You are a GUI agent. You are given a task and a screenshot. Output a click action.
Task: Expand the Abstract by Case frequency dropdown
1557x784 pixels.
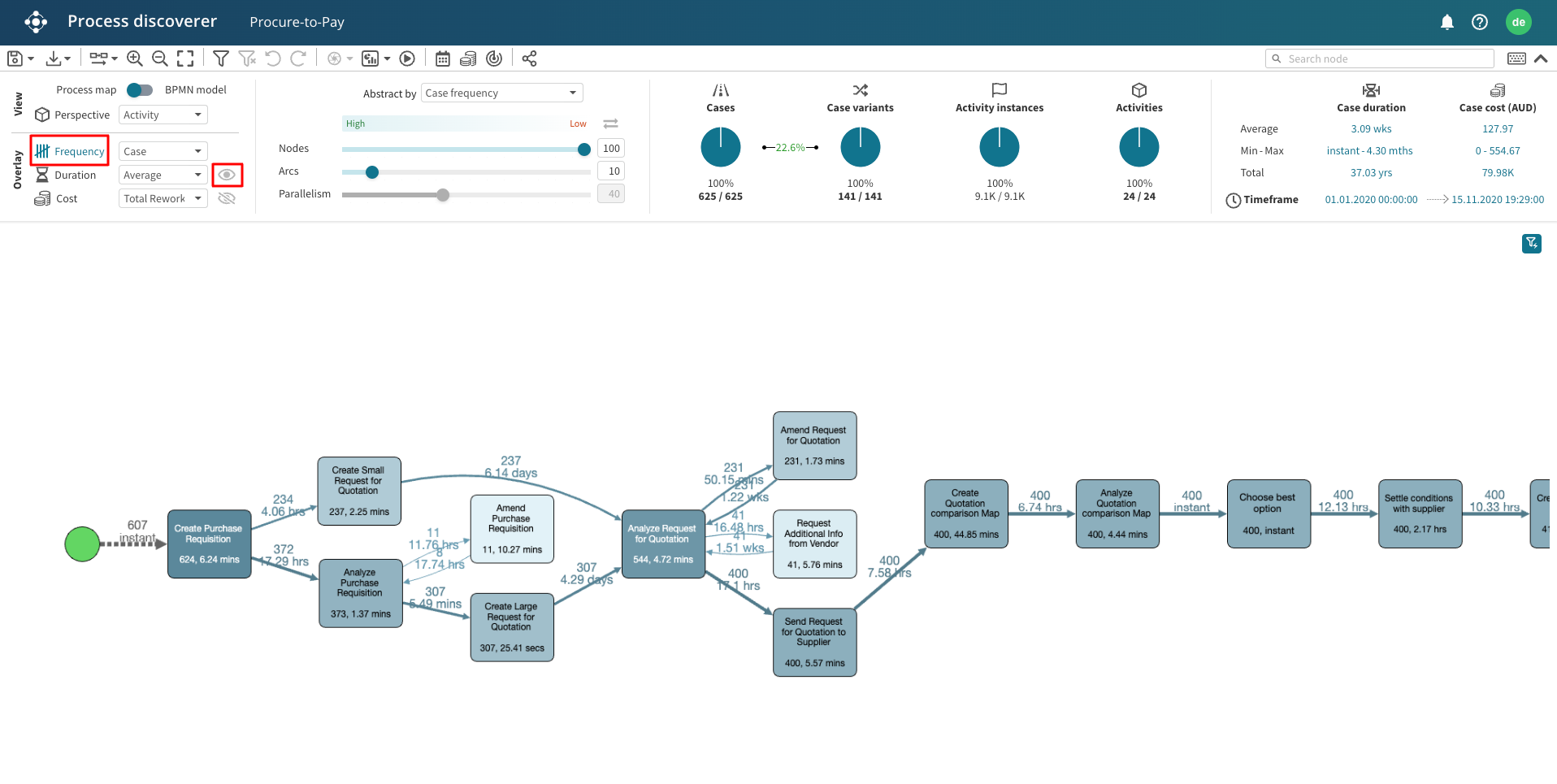pos(501,93)
